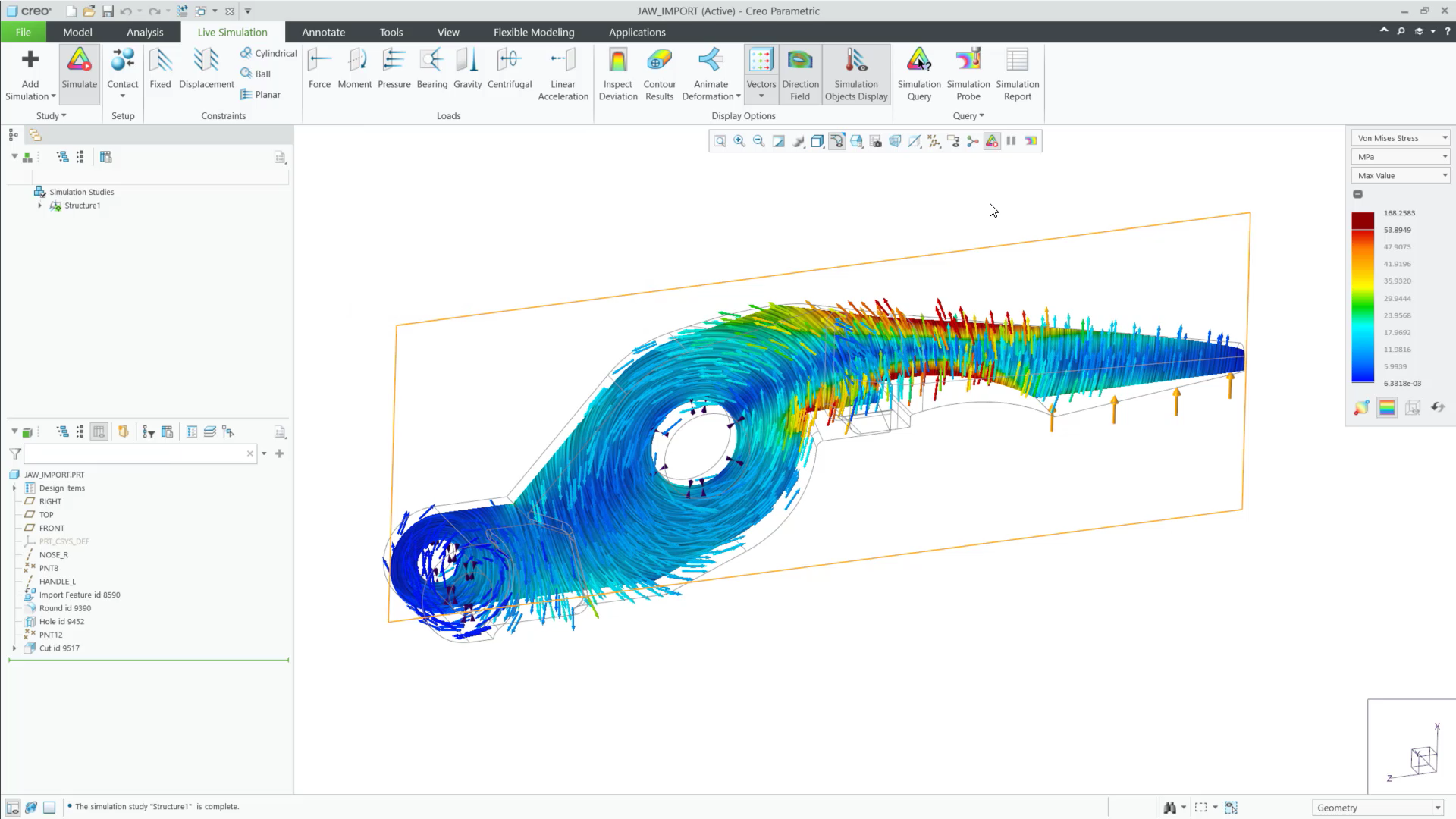Click the stress color legend bar
This screenshot has width=1456, height=819.
1363,298
